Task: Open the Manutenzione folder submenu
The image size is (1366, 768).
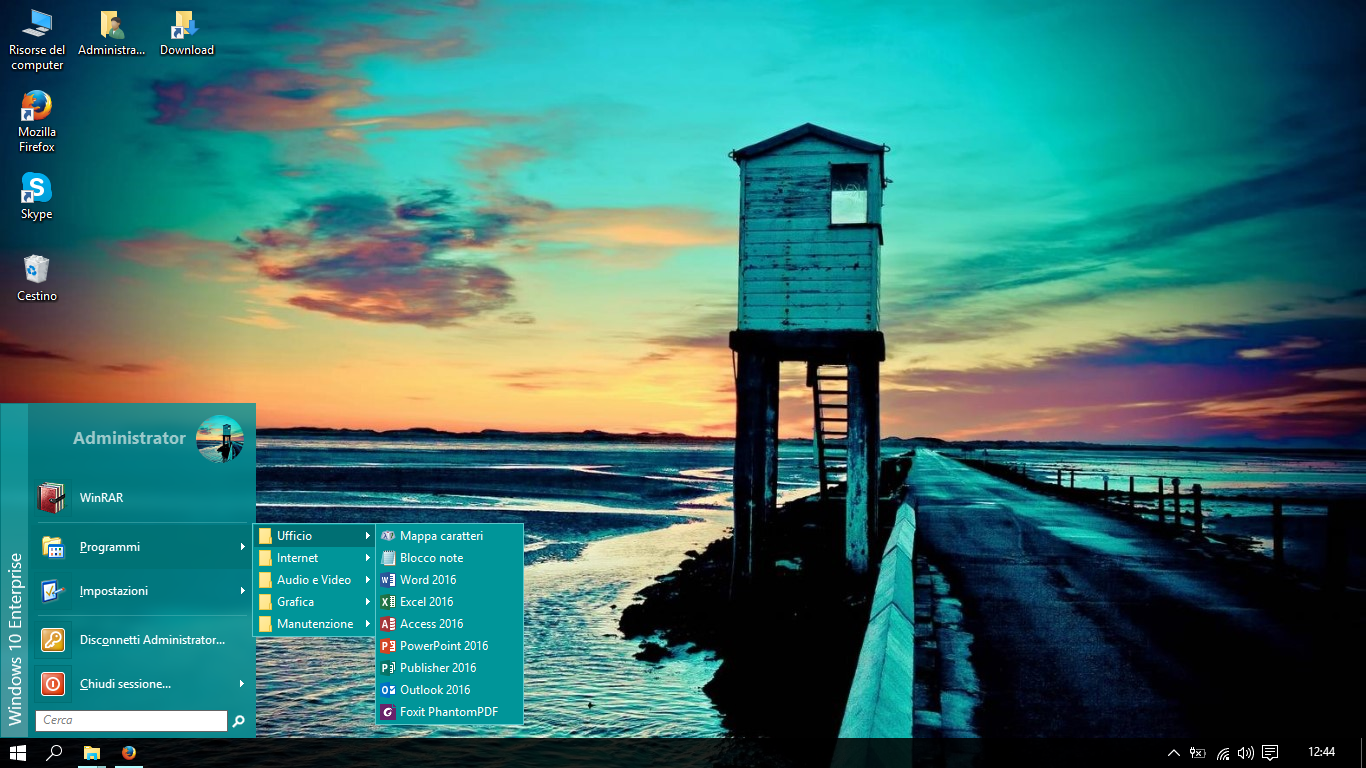Action: (x=314, y=624)
